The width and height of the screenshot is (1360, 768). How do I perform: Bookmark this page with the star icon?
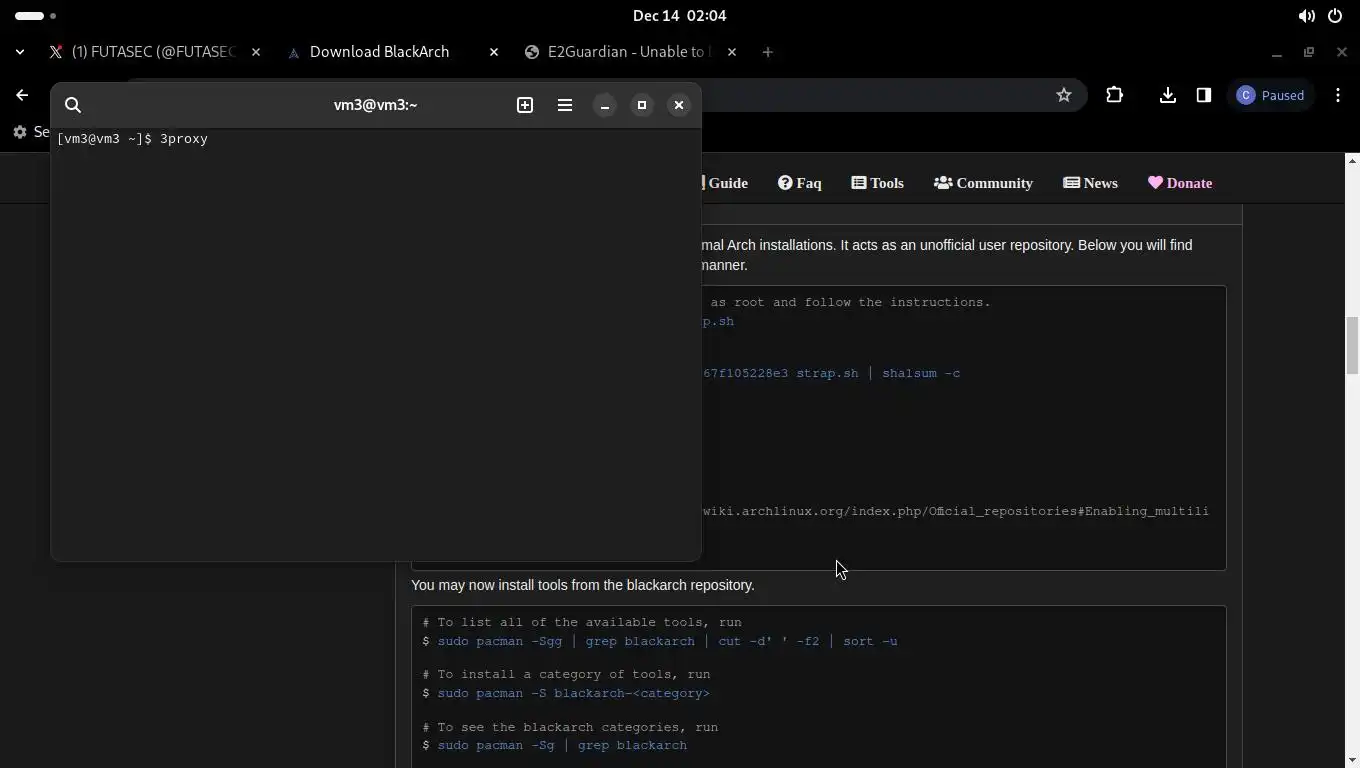[1064, 95]
